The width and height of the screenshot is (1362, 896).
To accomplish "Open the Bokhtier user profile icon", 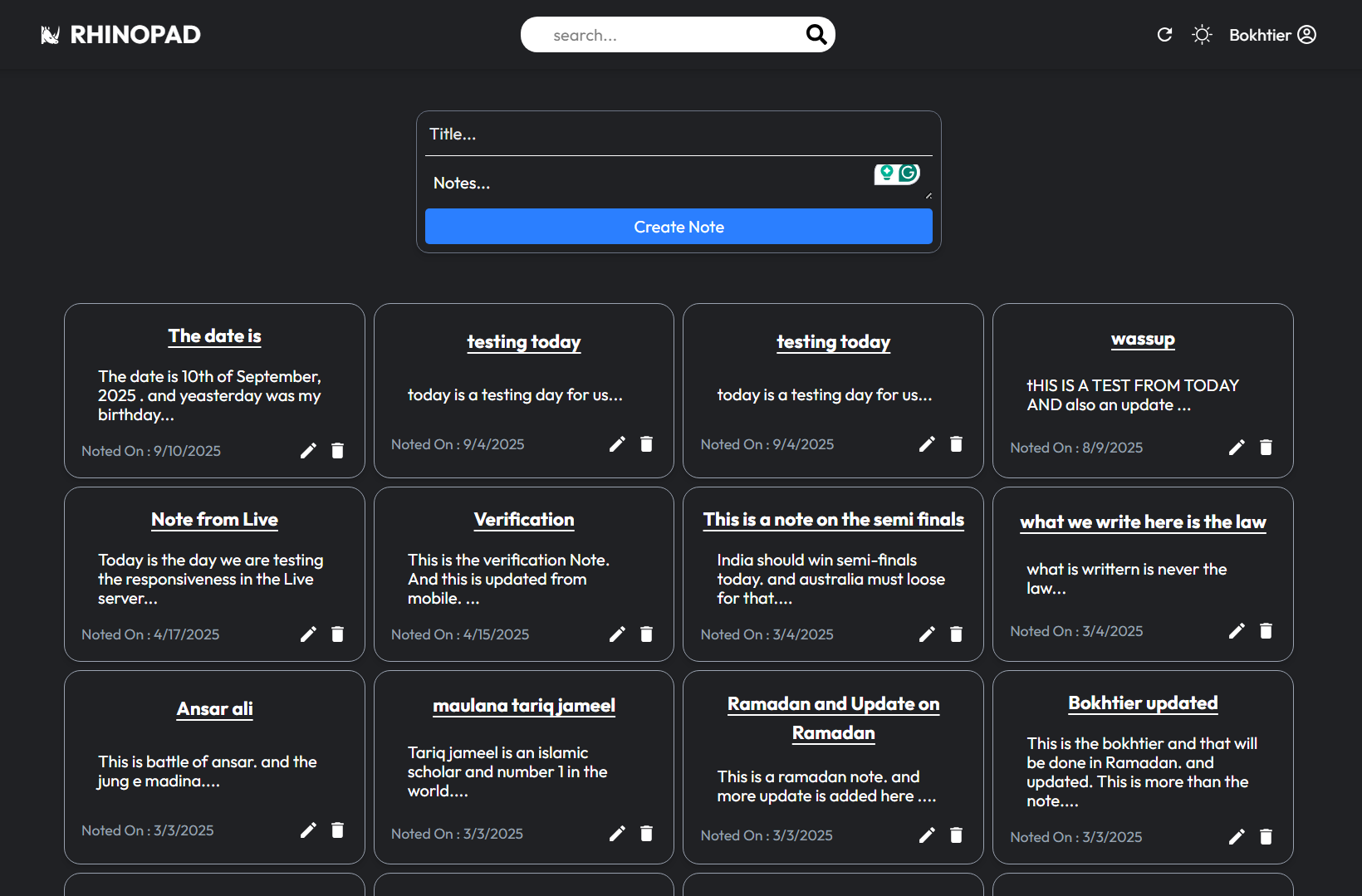I will pyautogui.click(x=1306, y=35).
